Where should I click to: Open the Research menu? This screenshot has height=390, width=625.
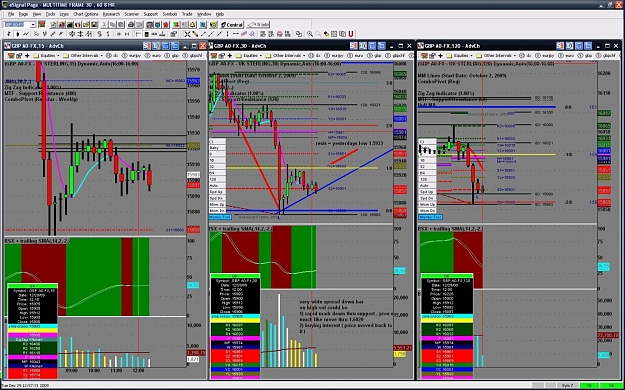111,14
